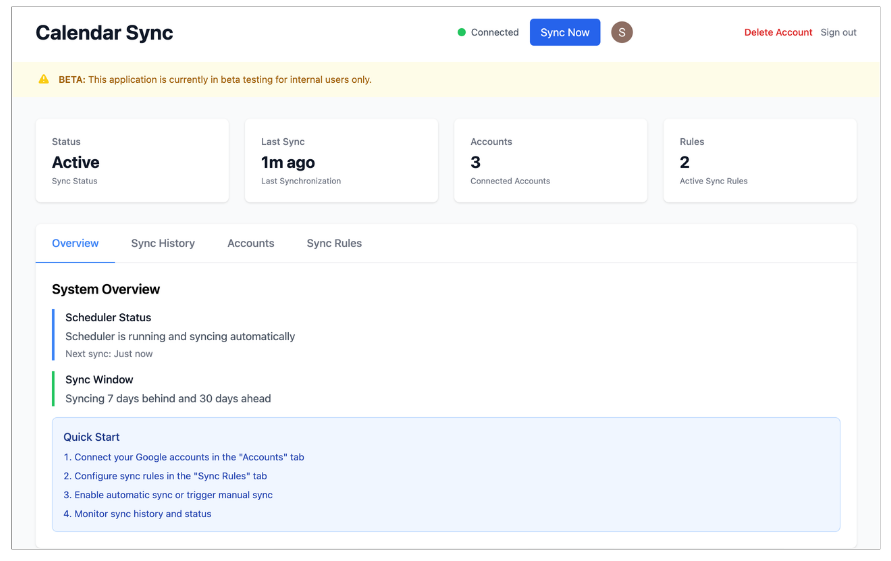The image size is (891, 561).
Task: Click the Active sync status card
Action: click(x=132, y=161)
